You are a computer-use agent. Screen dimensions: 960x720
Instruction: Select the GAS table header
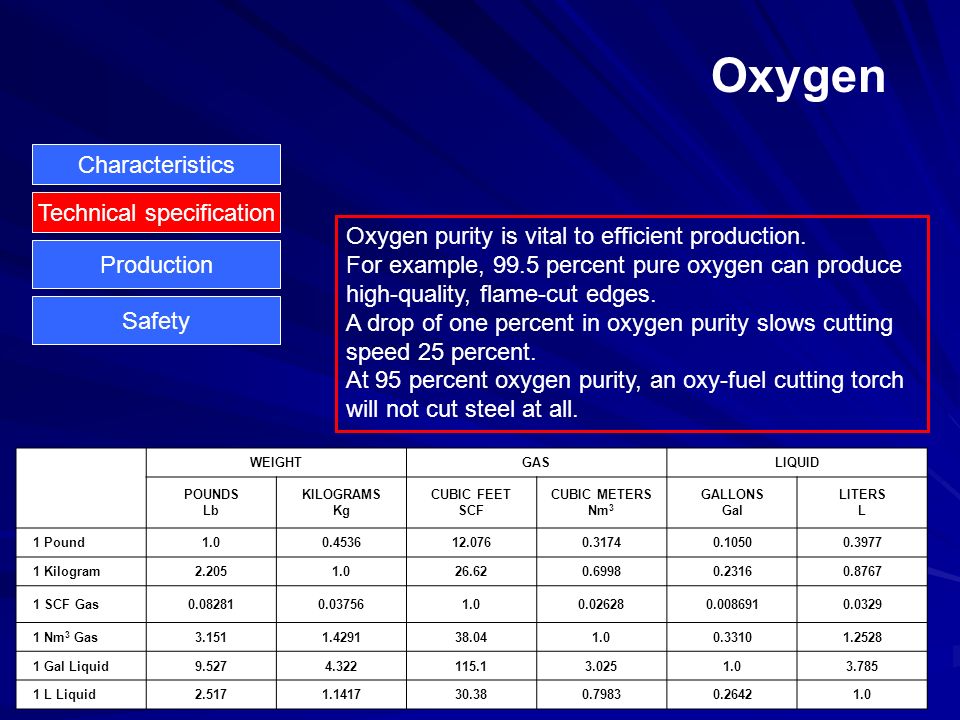tap(536, 463)
